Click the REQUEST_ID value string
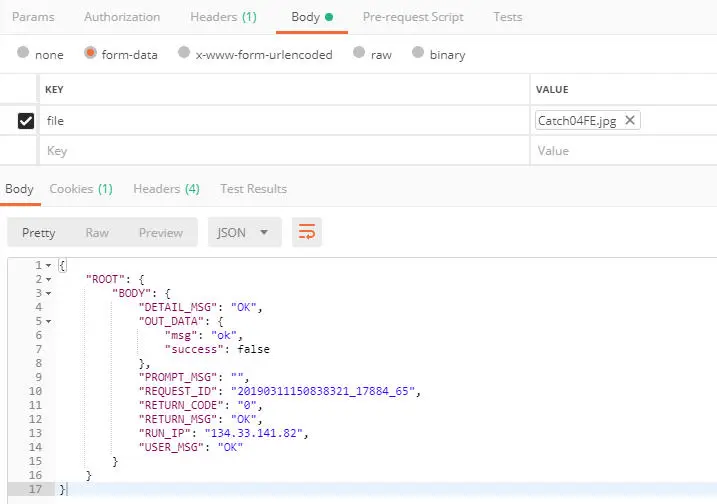 point(323,391)
